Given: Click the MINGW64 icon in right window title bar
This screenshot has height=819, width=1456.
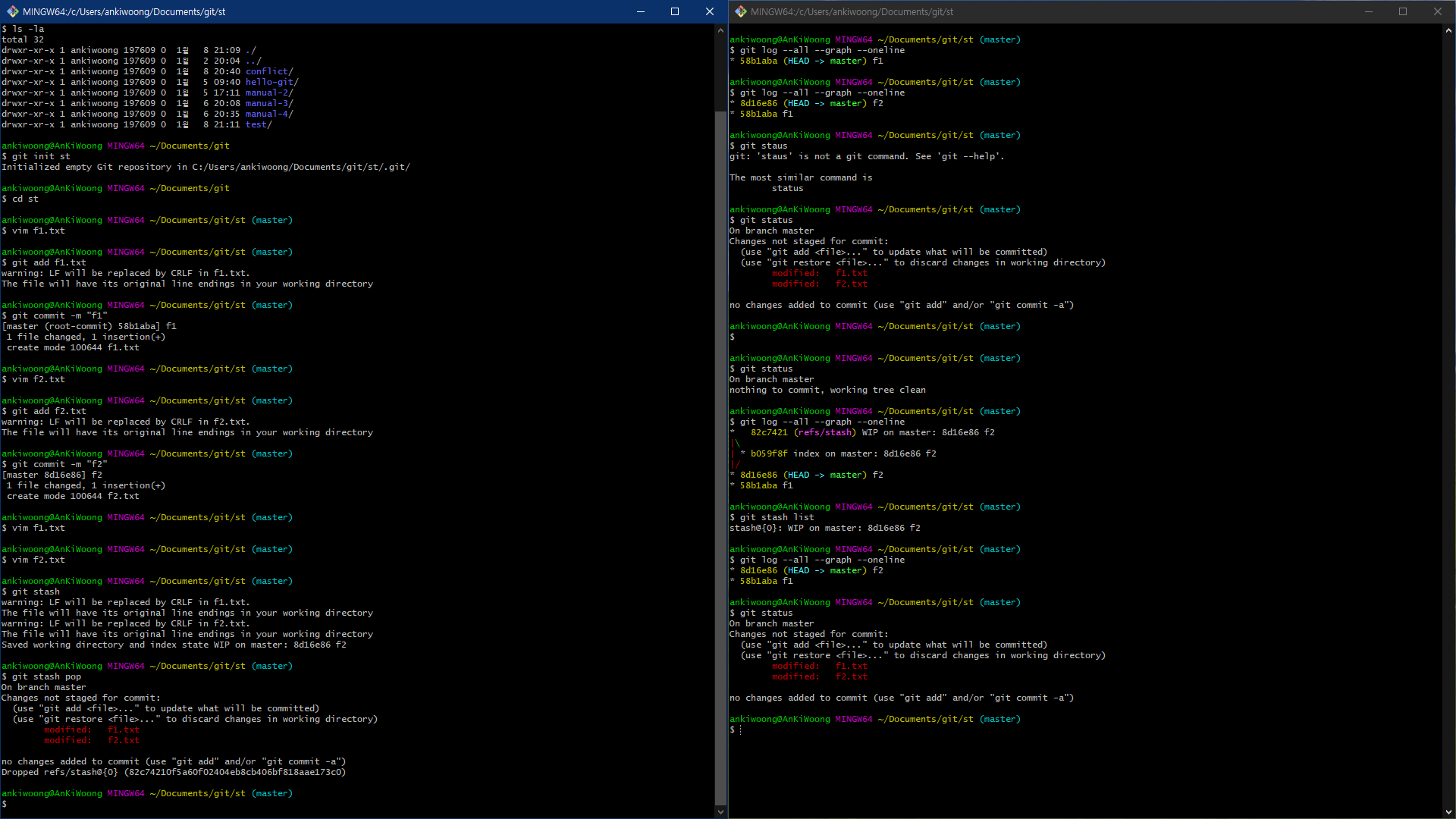Looking at the screenshot, I should 740,11.
